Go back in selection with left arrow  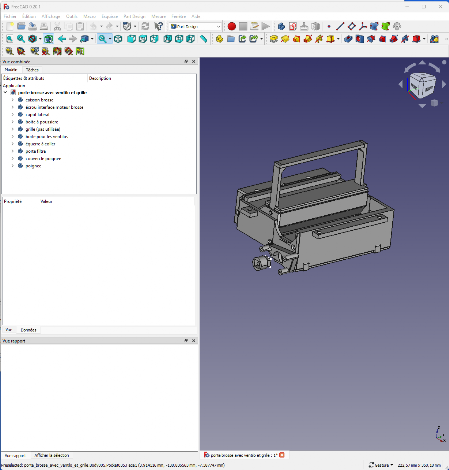pyautogui.click(x=62, y=39)
